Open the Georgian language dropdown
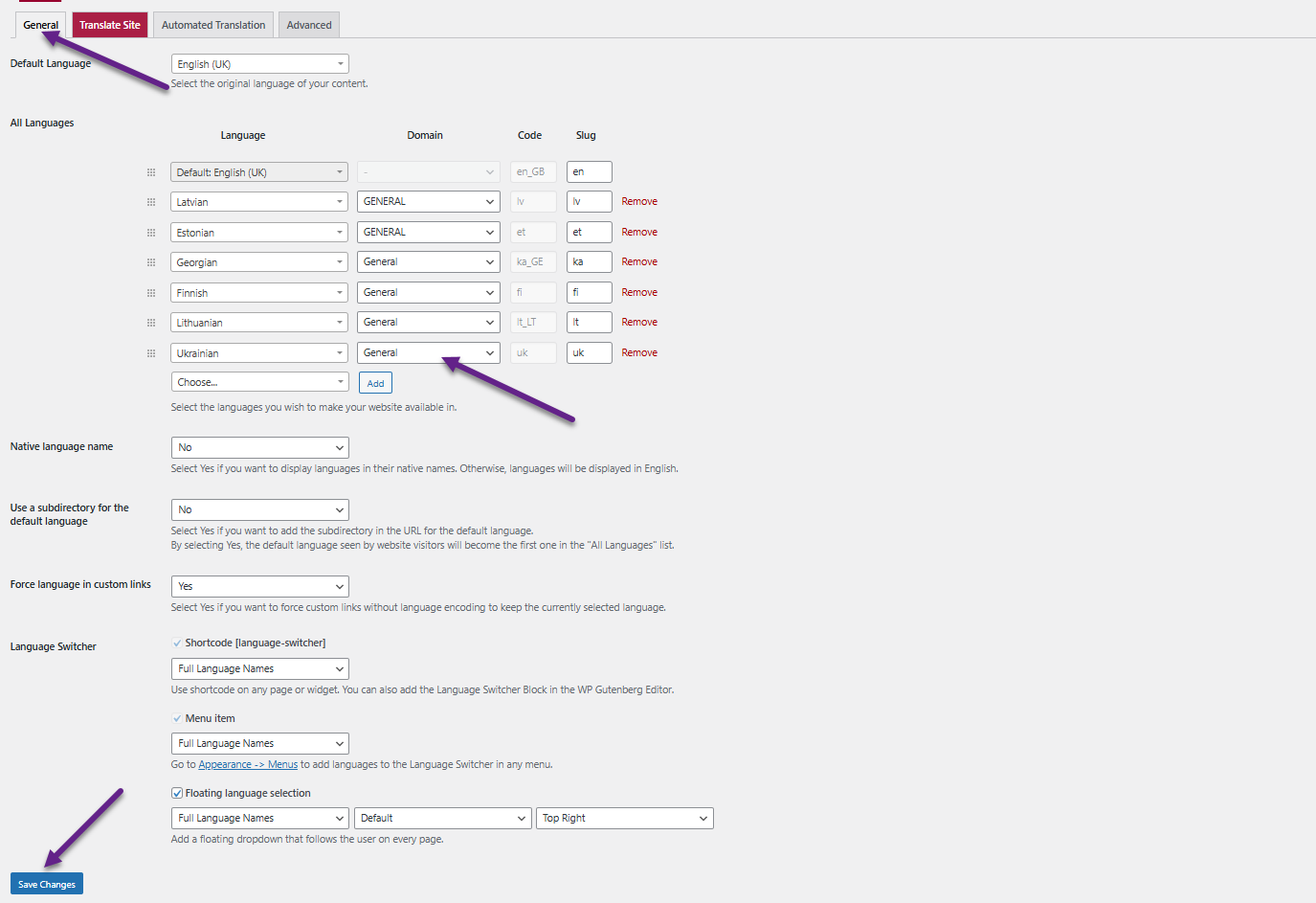 [259, 262]
